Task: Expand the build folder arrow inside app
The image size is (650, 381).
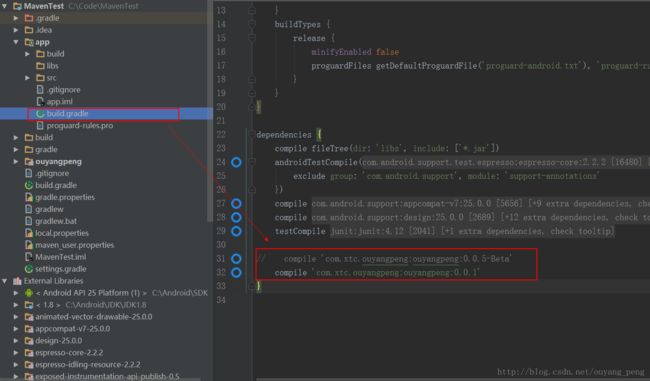Action: 27,54
